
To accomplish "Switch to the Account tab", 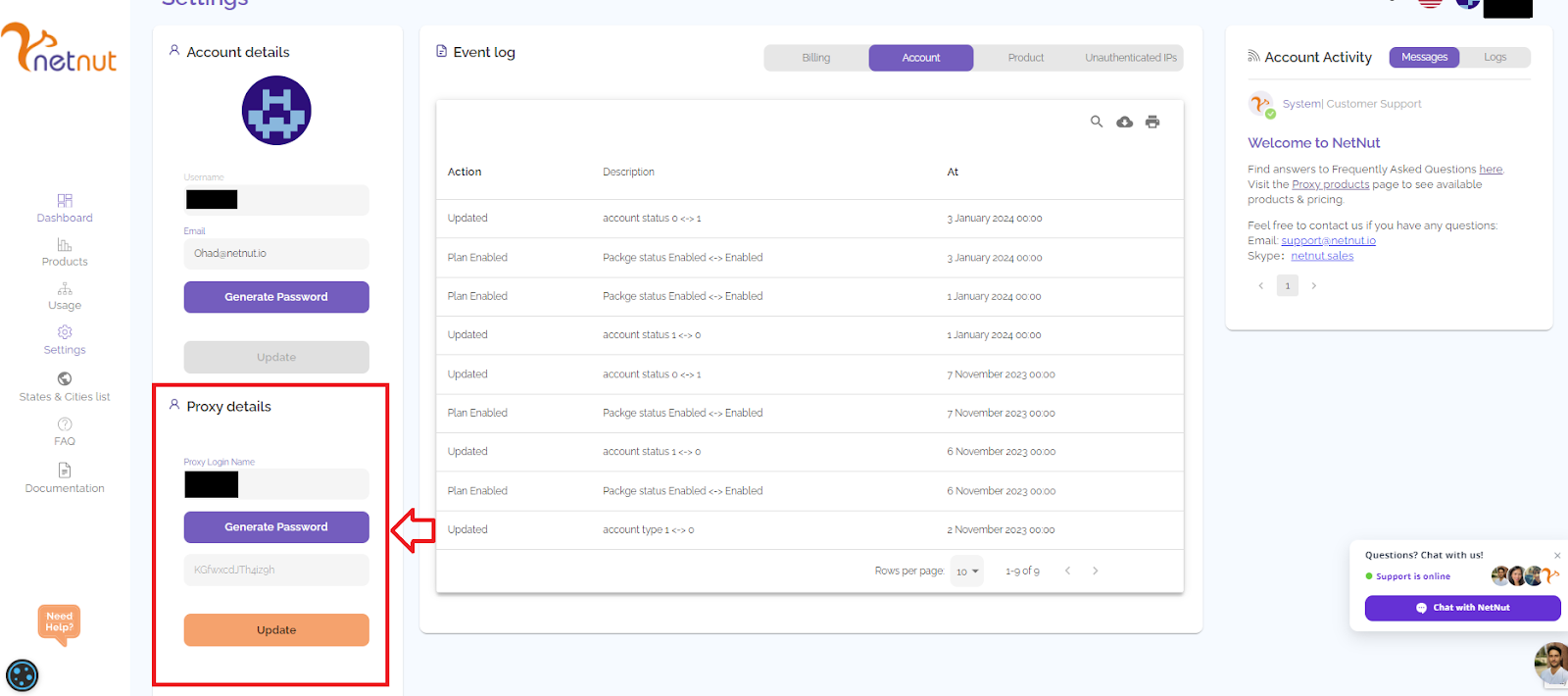I will click(x=921, y=58).
